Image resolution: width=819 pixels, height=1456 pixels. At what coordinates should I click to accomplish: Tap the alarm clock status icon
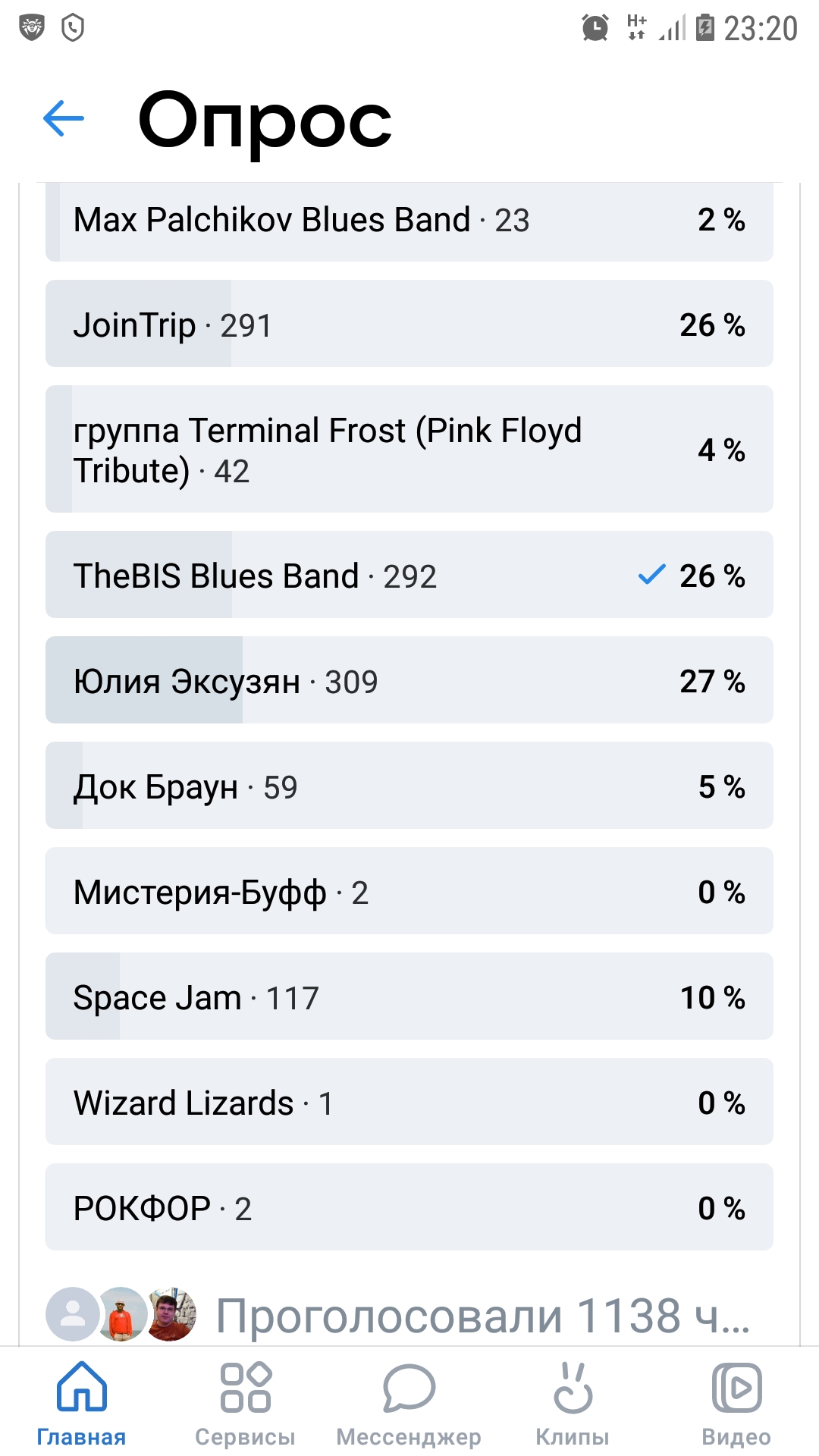[x=595, y=28]
